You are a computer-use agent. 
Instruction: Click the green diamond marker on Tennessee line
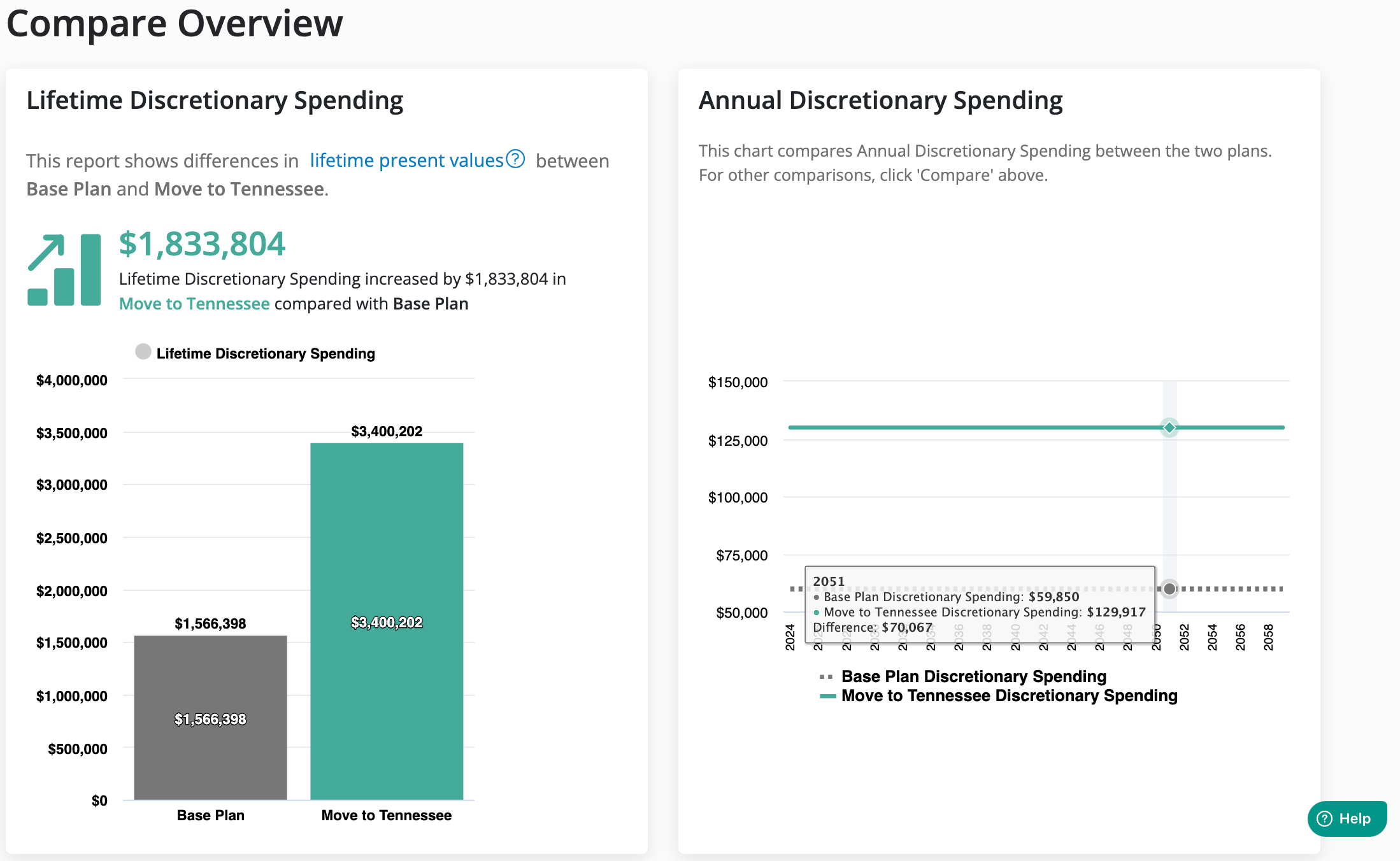(1169, 427)
